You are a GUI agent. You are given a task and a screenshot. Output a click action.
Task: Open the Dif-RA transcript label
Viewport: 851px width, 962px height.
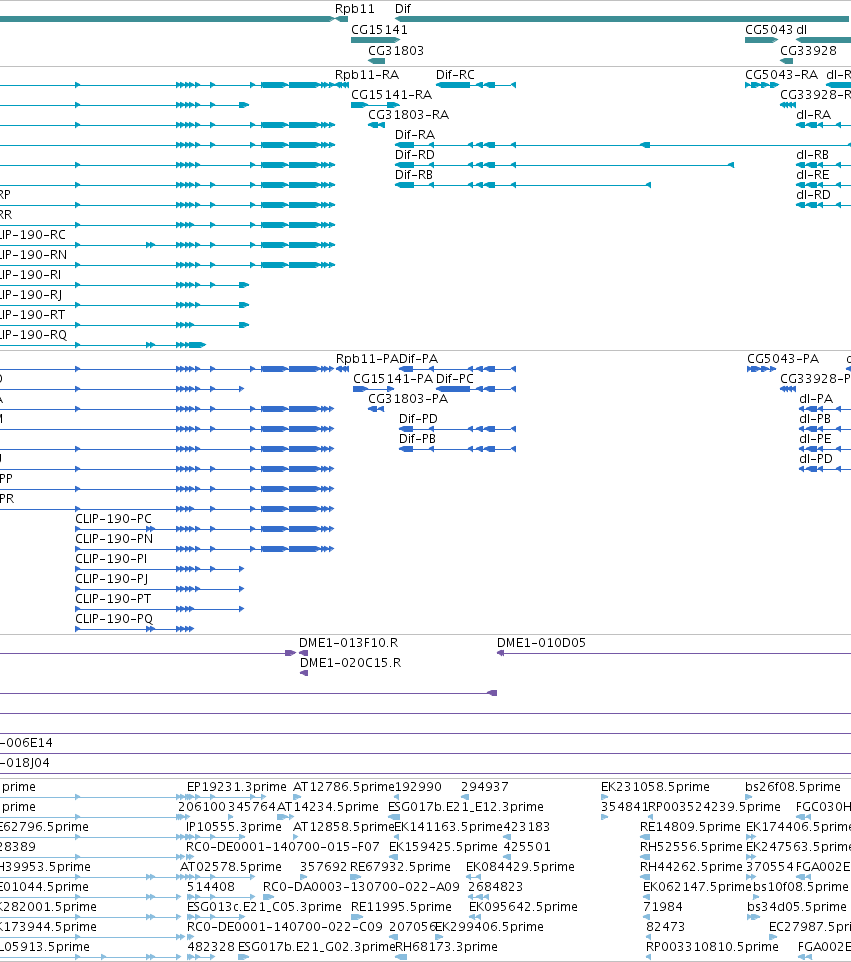coord(415,134)
